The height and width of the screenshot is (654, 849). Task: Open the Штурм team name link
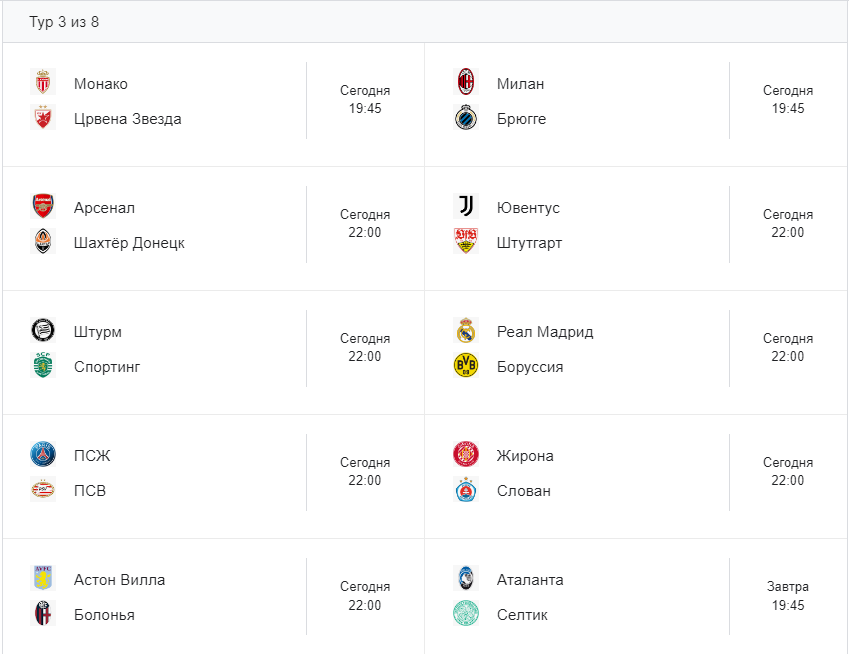click(98, 332)
